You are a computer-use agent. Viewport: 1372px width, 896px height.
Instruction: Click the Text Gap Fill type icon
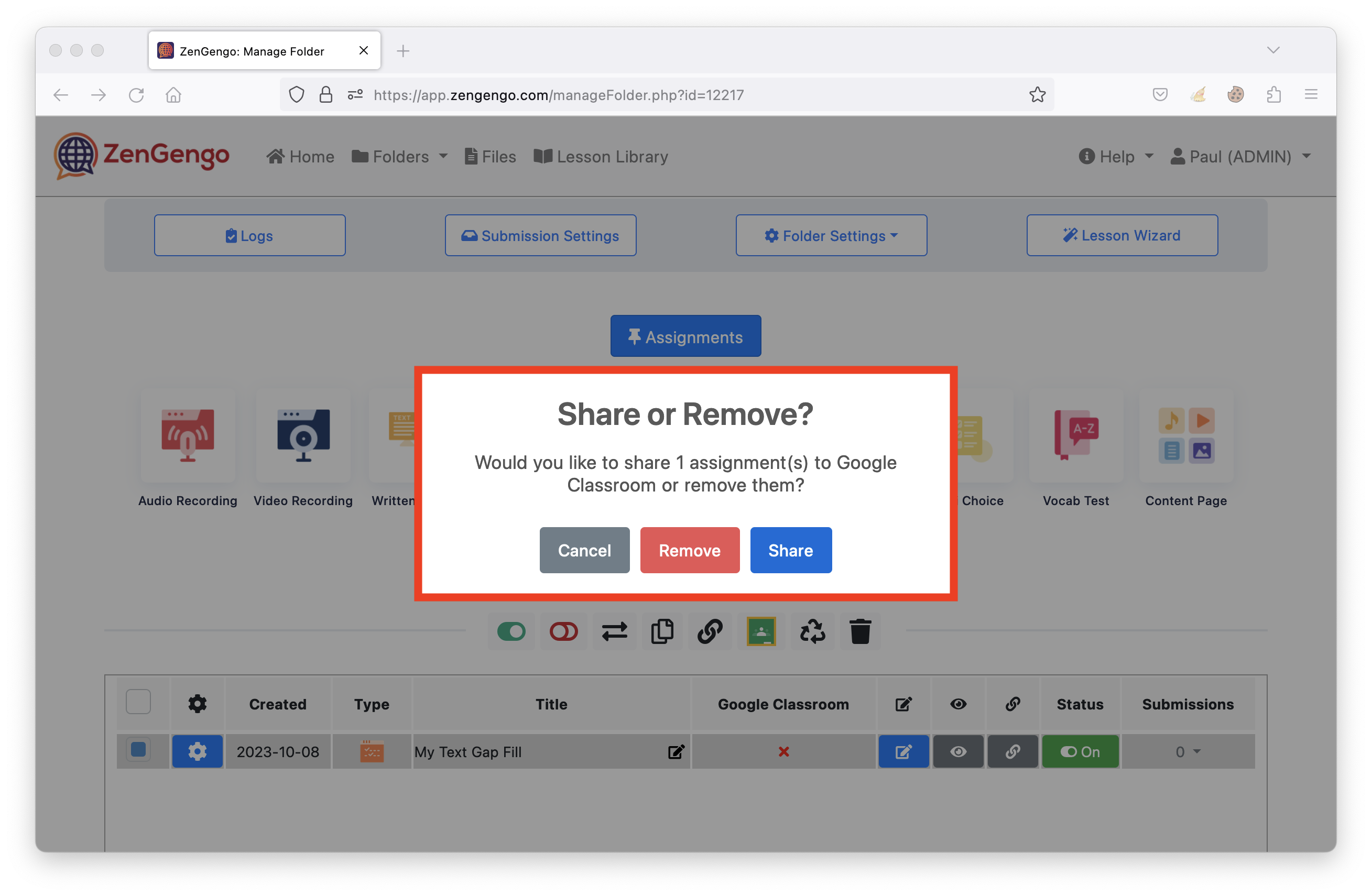point(372,751)
